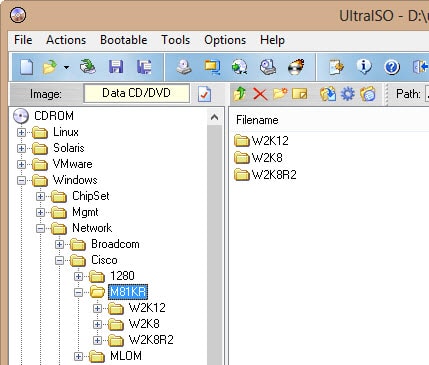
Task: Click the tree scrollbar up arrow
Action: [215, 117]
